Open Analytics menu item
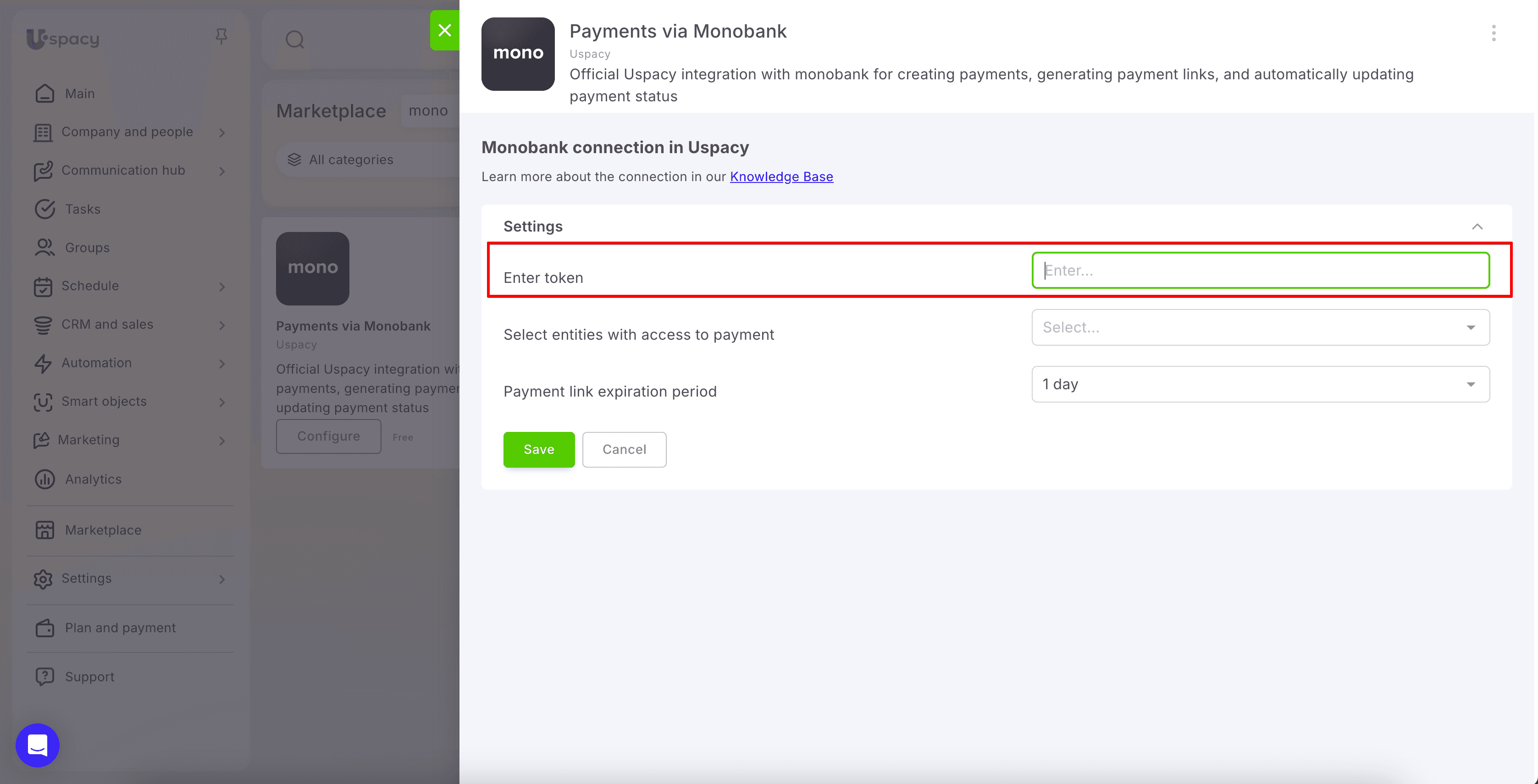Viewport: 1538px width, 784px height. click(93, 479)
